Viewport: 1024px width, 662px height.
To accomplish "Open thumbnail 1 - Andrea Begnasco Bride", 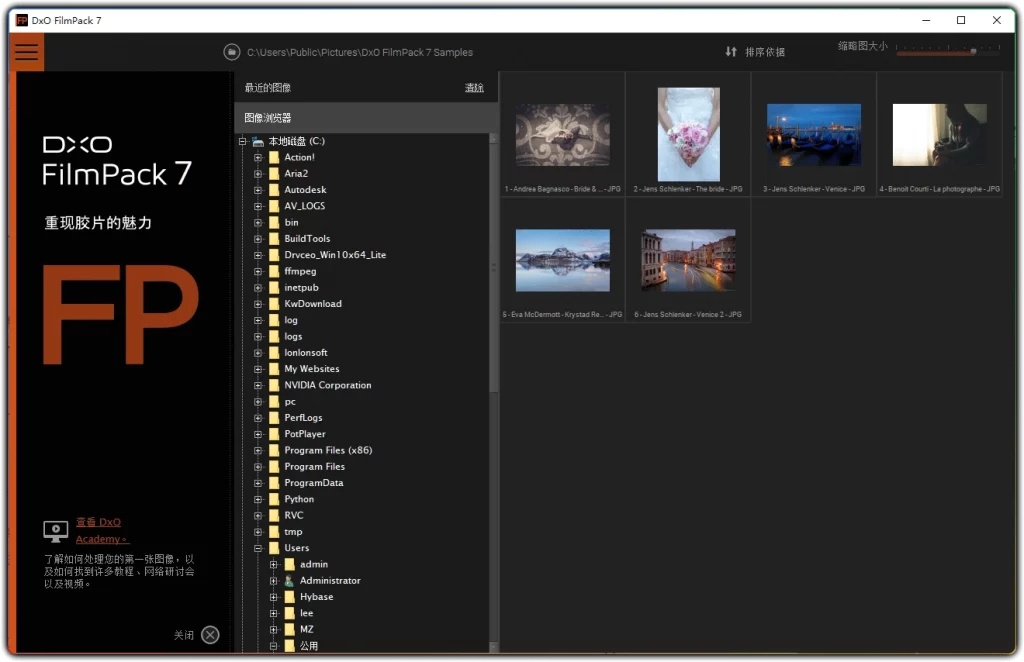I will point(562,134).
